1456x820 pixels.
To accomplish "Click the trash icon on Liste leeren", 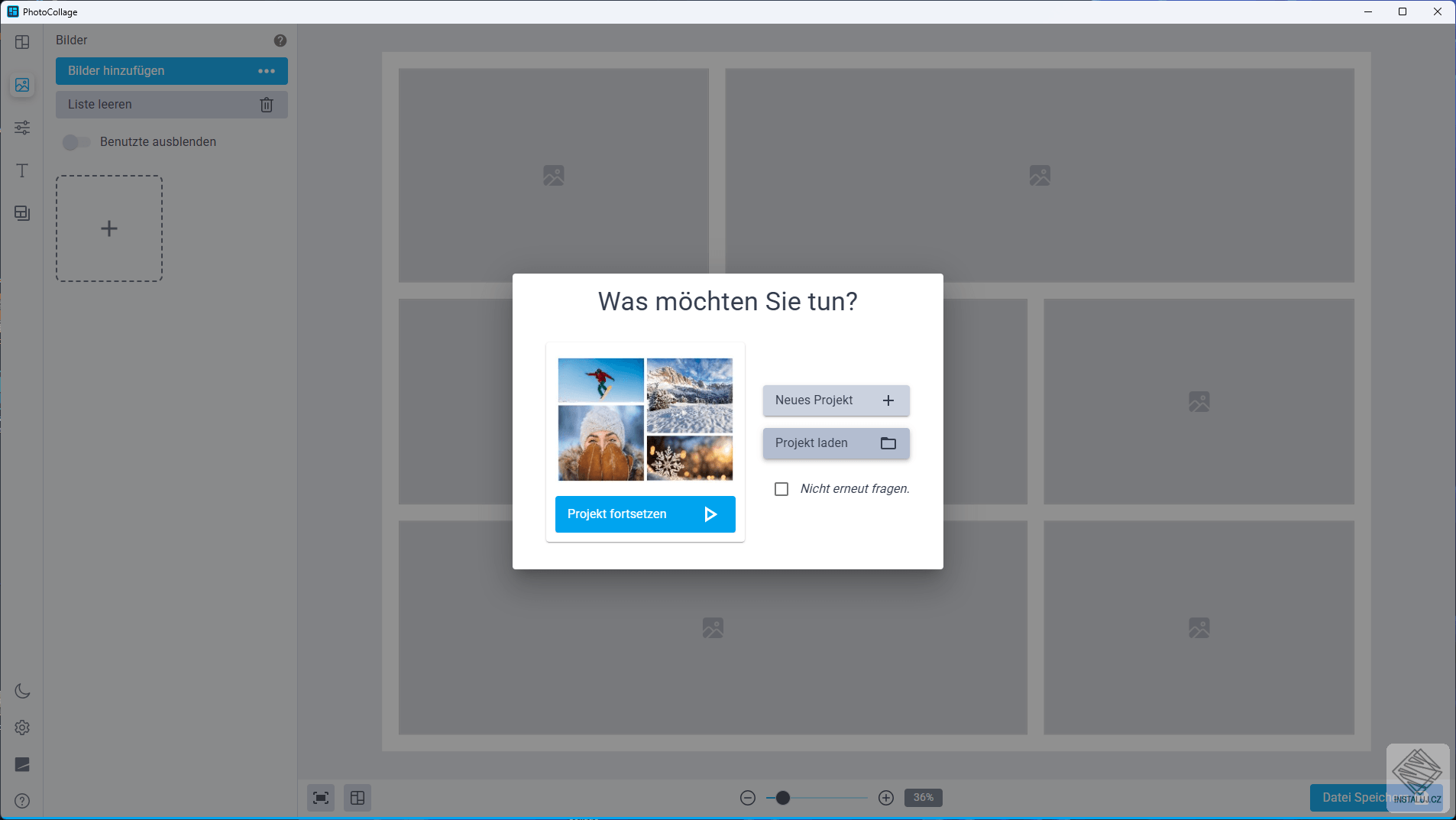I will point(267,105).
